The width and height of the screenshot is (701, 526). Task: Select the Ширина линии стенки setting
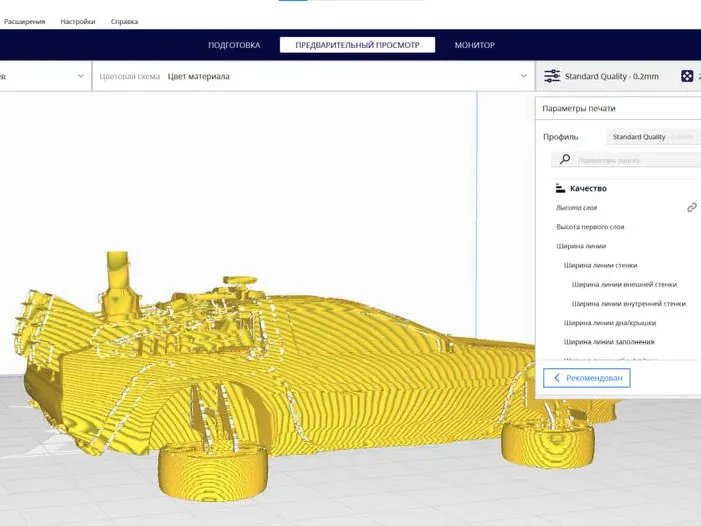(x=600, y=265)
